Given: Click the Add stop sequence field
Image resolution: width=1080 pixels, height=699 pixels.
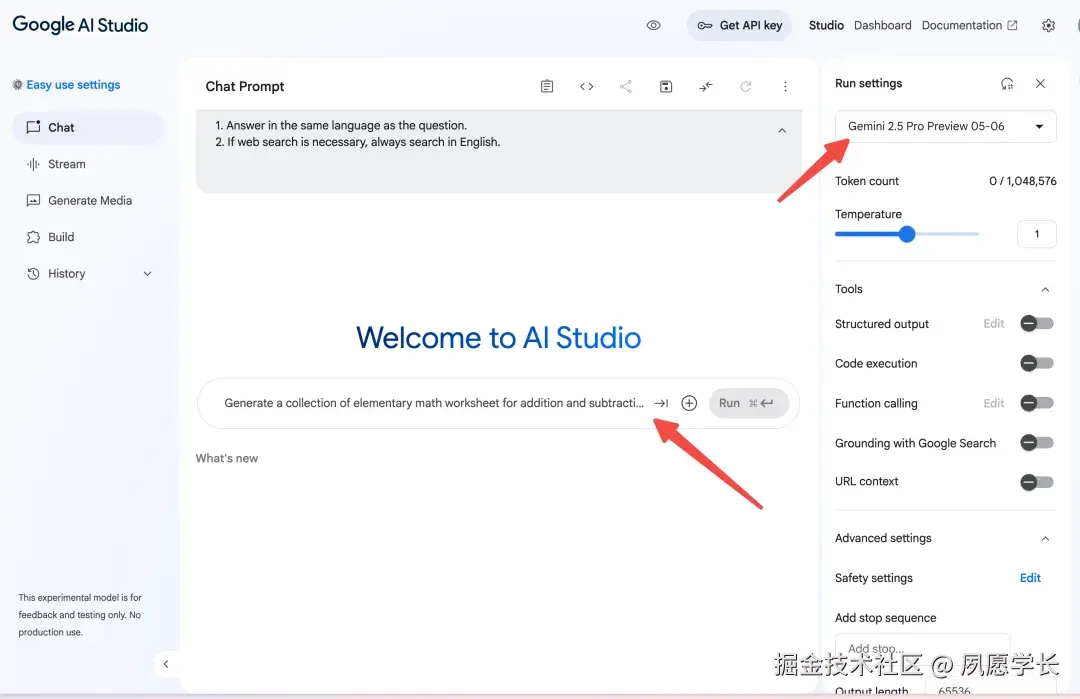Looking at the screenshot, I should point(922,648).
